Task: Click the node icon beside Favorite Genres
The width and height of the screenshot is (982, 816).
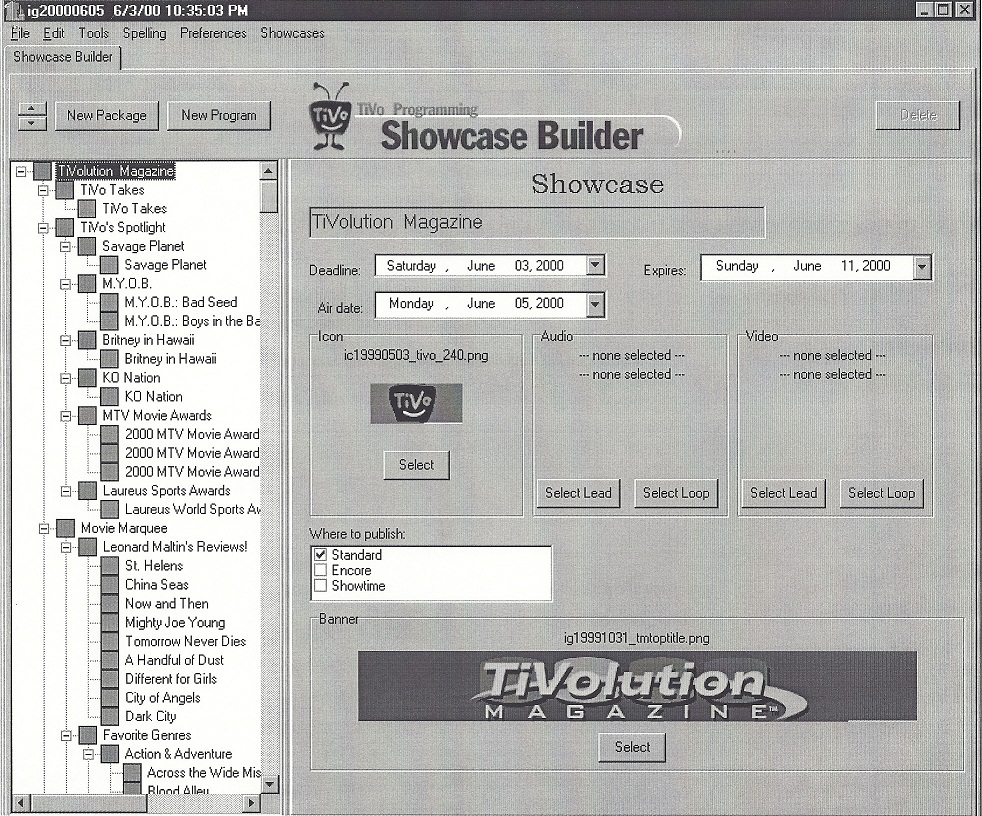Action: [88, 735]
